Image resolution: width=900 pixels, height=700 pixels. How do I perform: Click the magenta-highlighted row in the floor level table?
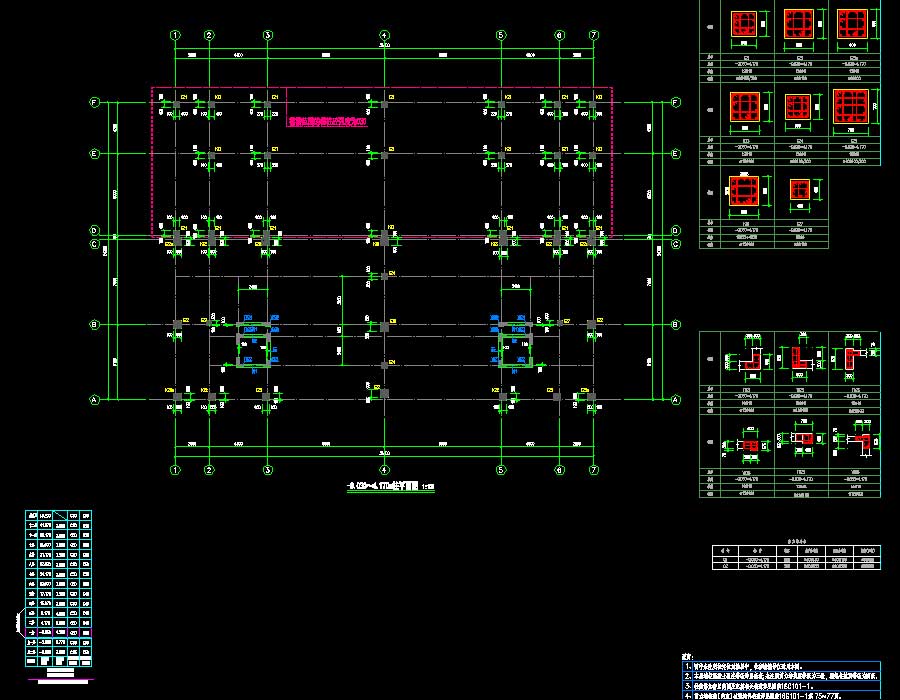59,632
